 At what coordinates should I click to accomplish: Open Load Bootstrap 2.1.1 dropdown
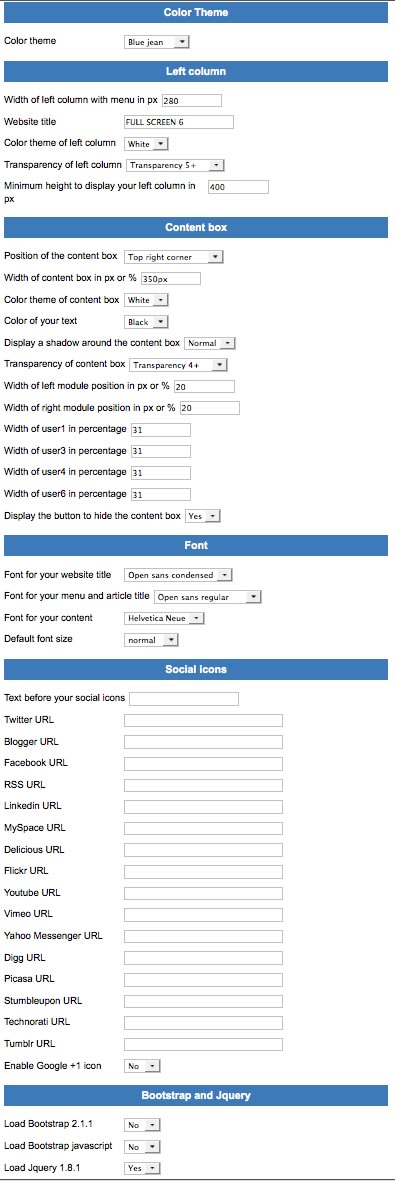click(142, 1125)
